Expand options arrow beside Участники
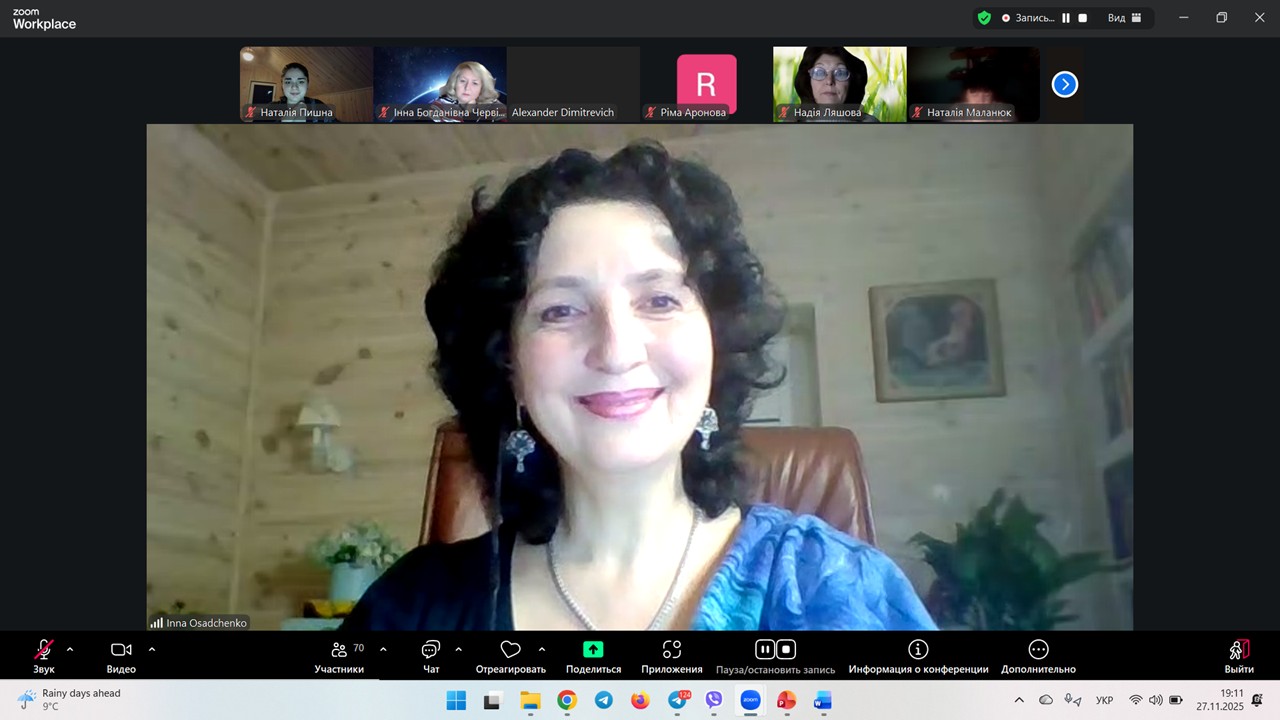 coord(383,650)
